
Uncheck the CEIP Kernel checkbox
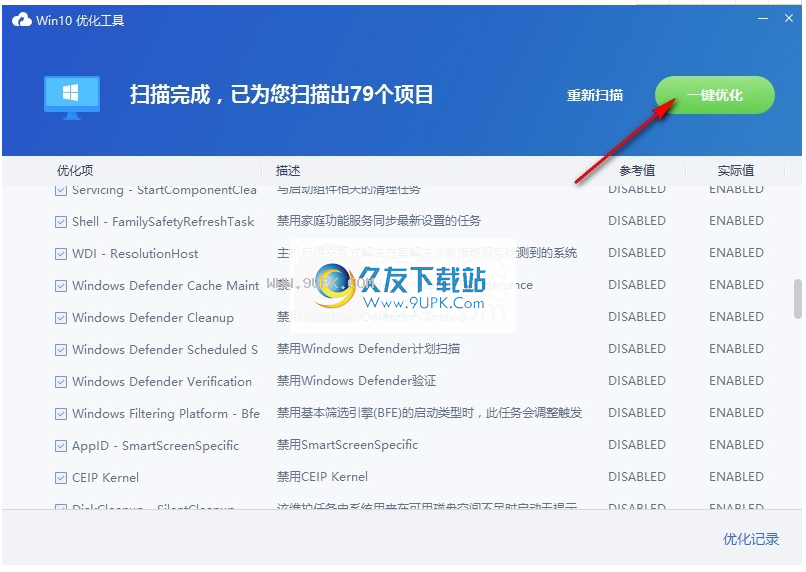click(61, 478)
